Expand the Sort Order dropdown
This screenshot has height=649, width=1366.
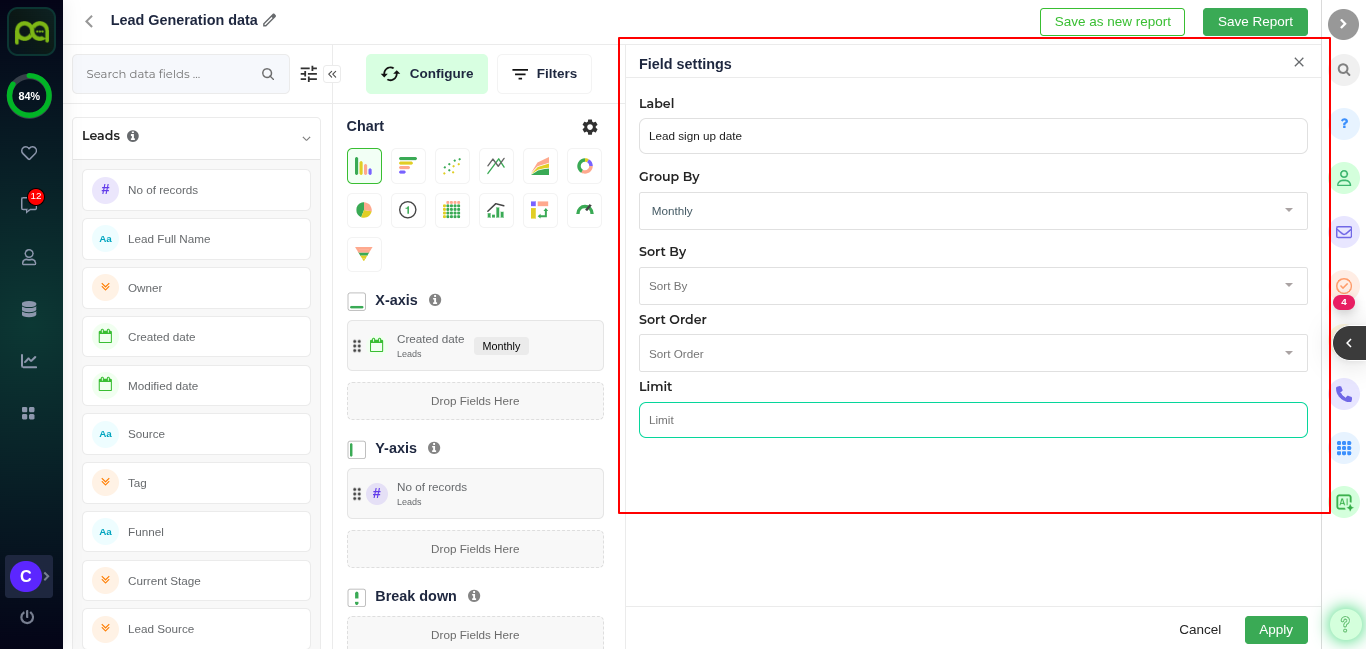[x=972, y=353]
